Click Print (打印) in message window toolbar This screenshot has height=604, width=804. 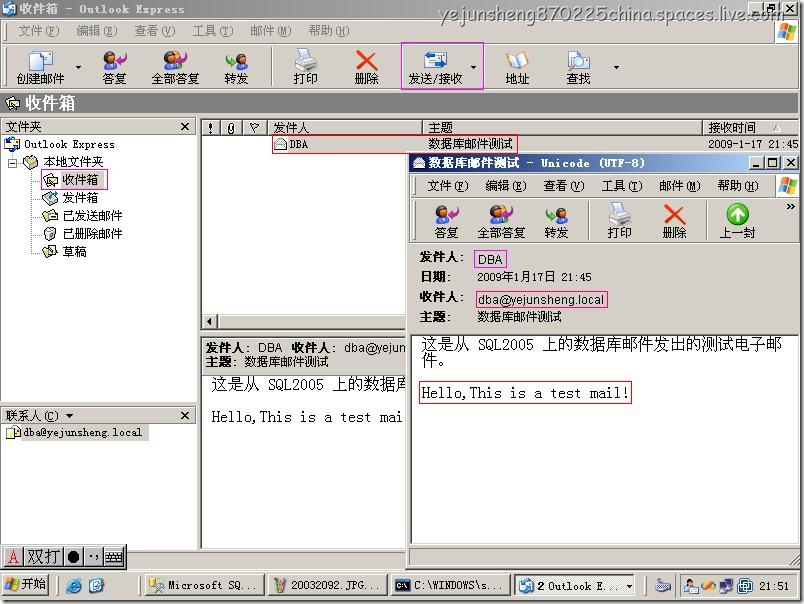click(619, 222)
